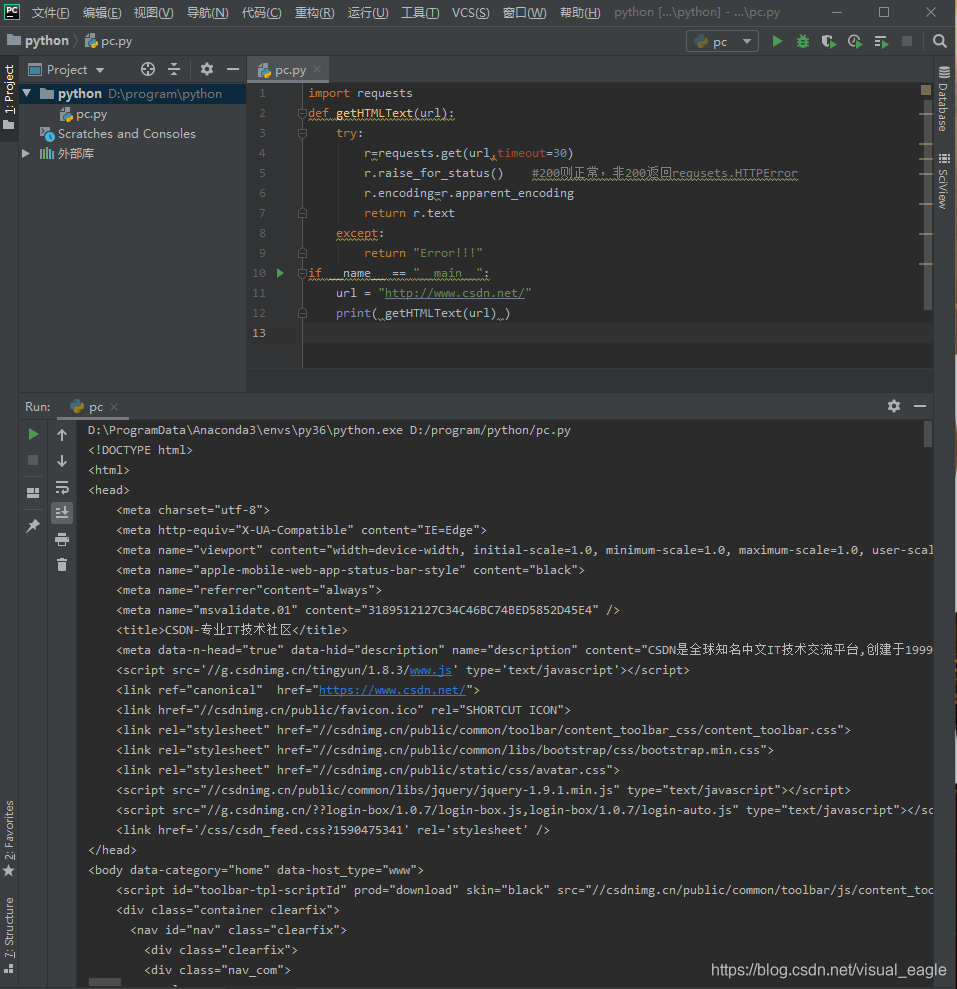Click the fold end marker on line 12
The width and height of the screenshot is (957, 989).
tap(302, 313)
